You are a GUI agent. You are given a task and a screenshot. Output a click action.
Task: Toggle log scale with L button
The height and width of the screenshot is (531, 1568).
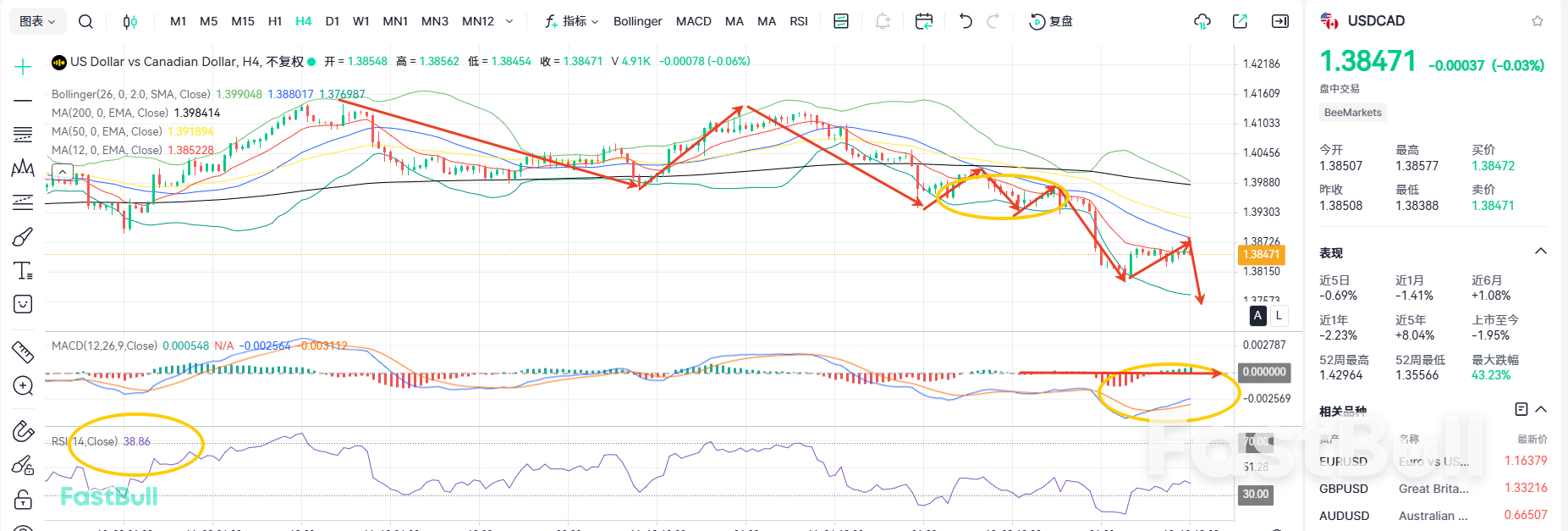click(1279, 315)
